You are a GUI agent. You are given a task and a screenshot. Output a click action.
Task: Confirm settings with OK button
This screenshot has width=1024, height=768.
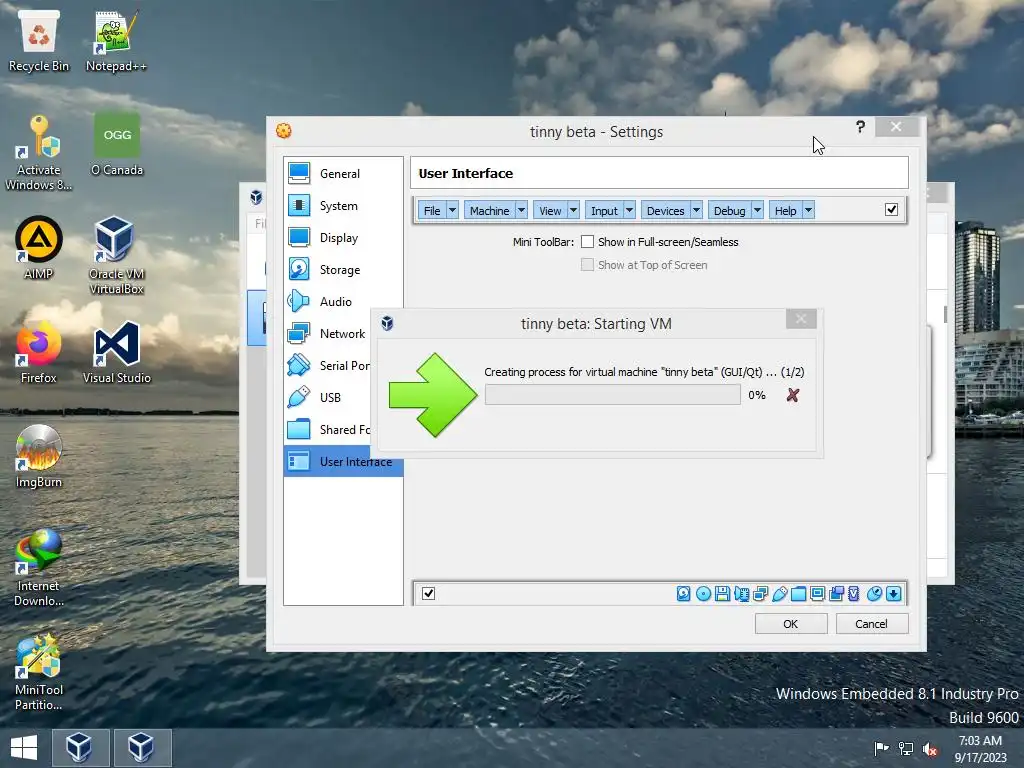click(x=791, y=624)
